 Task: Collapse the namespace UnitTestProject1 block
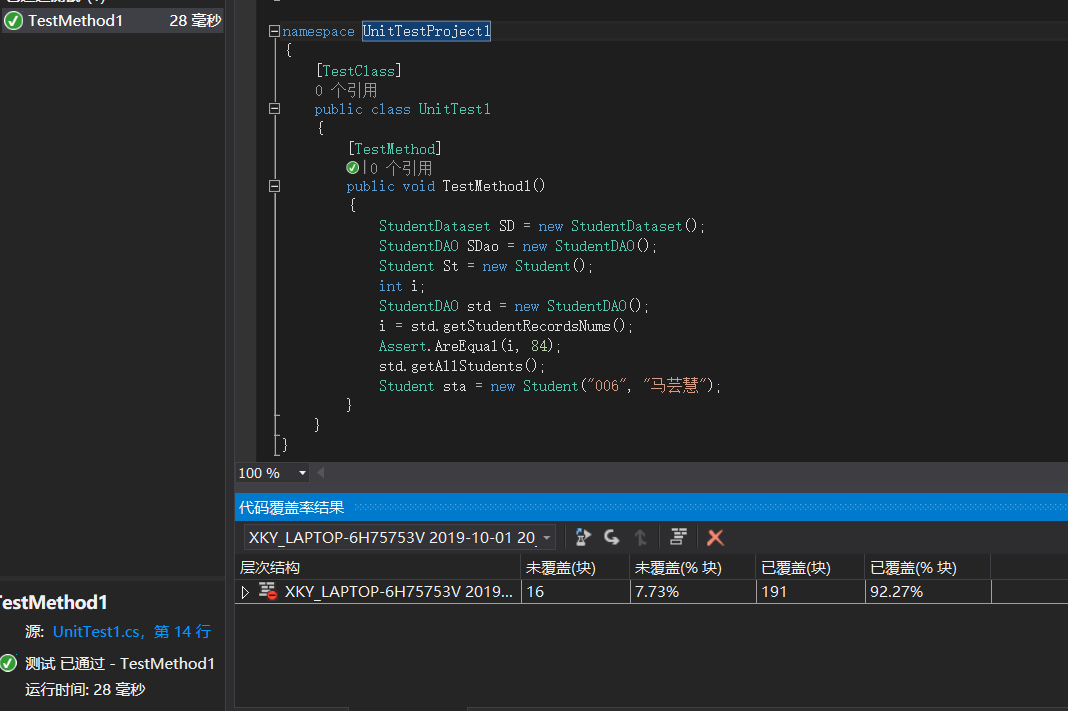(274, 31)
